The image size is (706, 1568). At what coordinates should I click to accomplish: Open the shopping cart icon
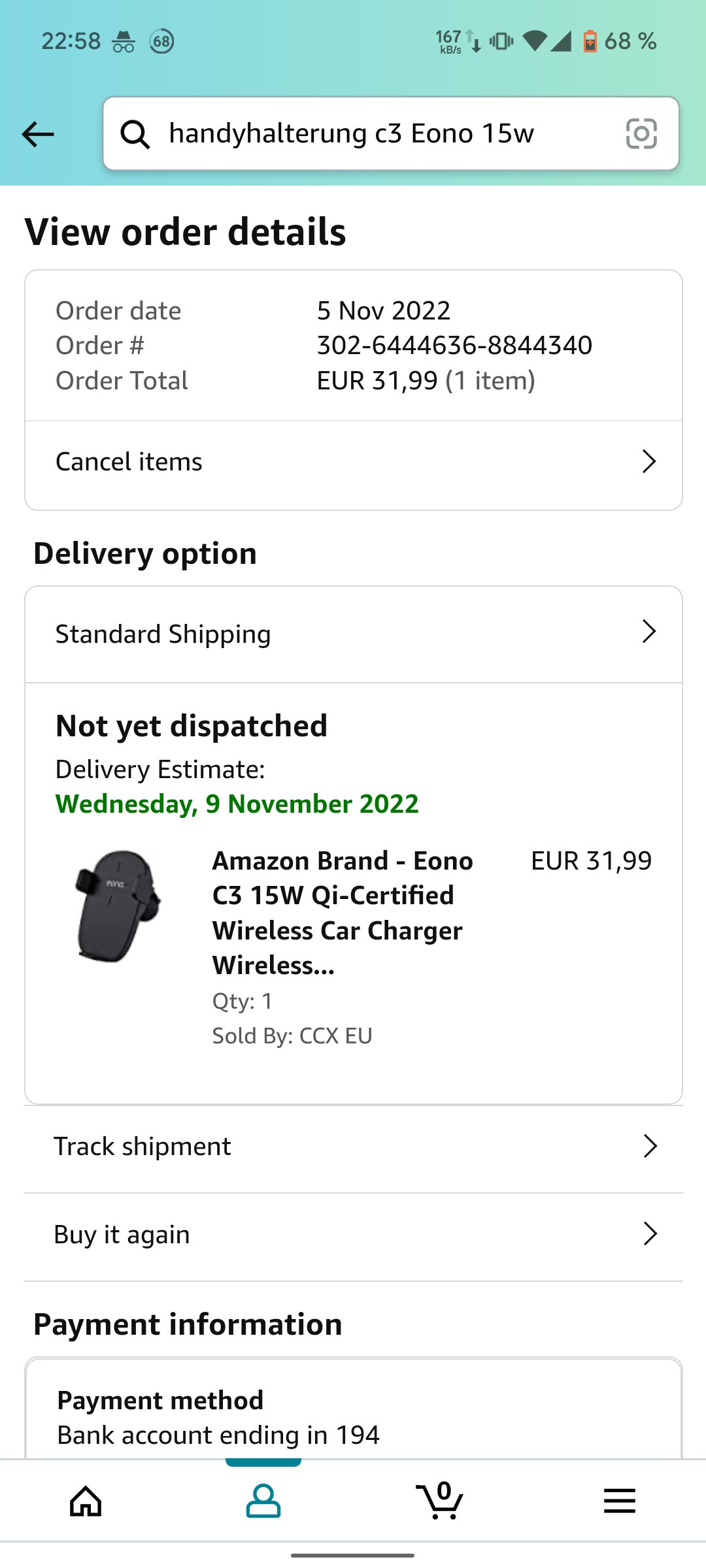tap(440, 1501)
